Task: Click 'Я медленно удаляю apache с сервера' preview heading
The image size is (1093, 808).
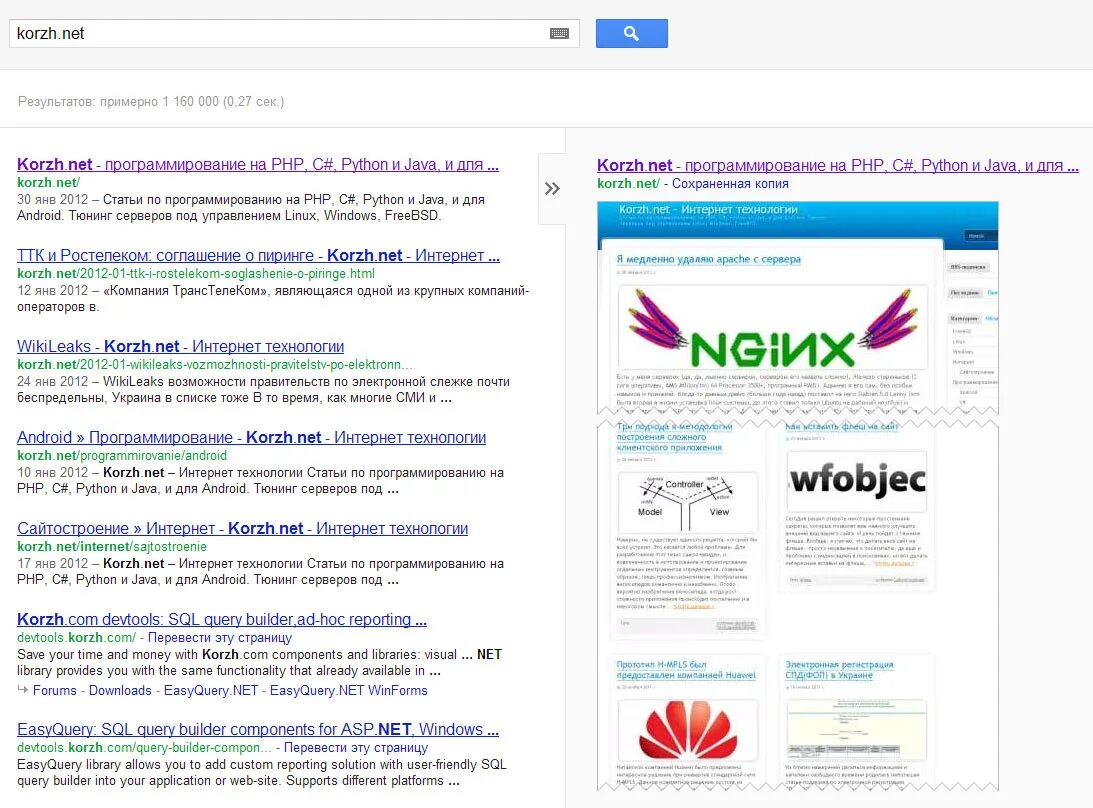Action: click(708, 259)
